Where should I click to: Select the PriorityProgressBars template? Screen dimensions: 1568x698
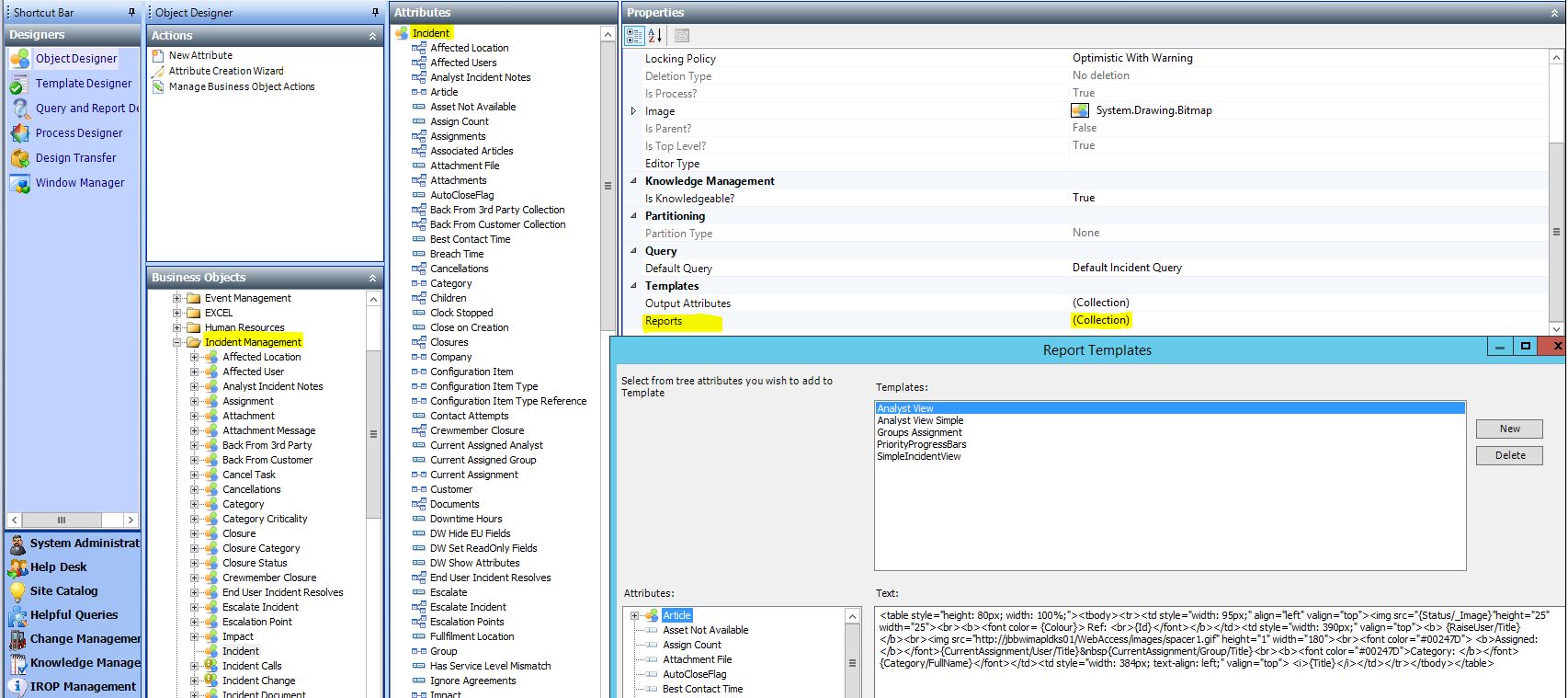click(921, 444)
